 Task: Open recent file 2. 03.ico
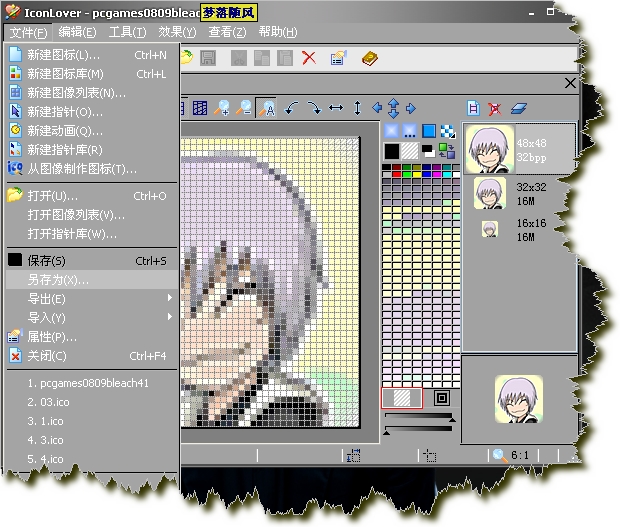[92, 402]
